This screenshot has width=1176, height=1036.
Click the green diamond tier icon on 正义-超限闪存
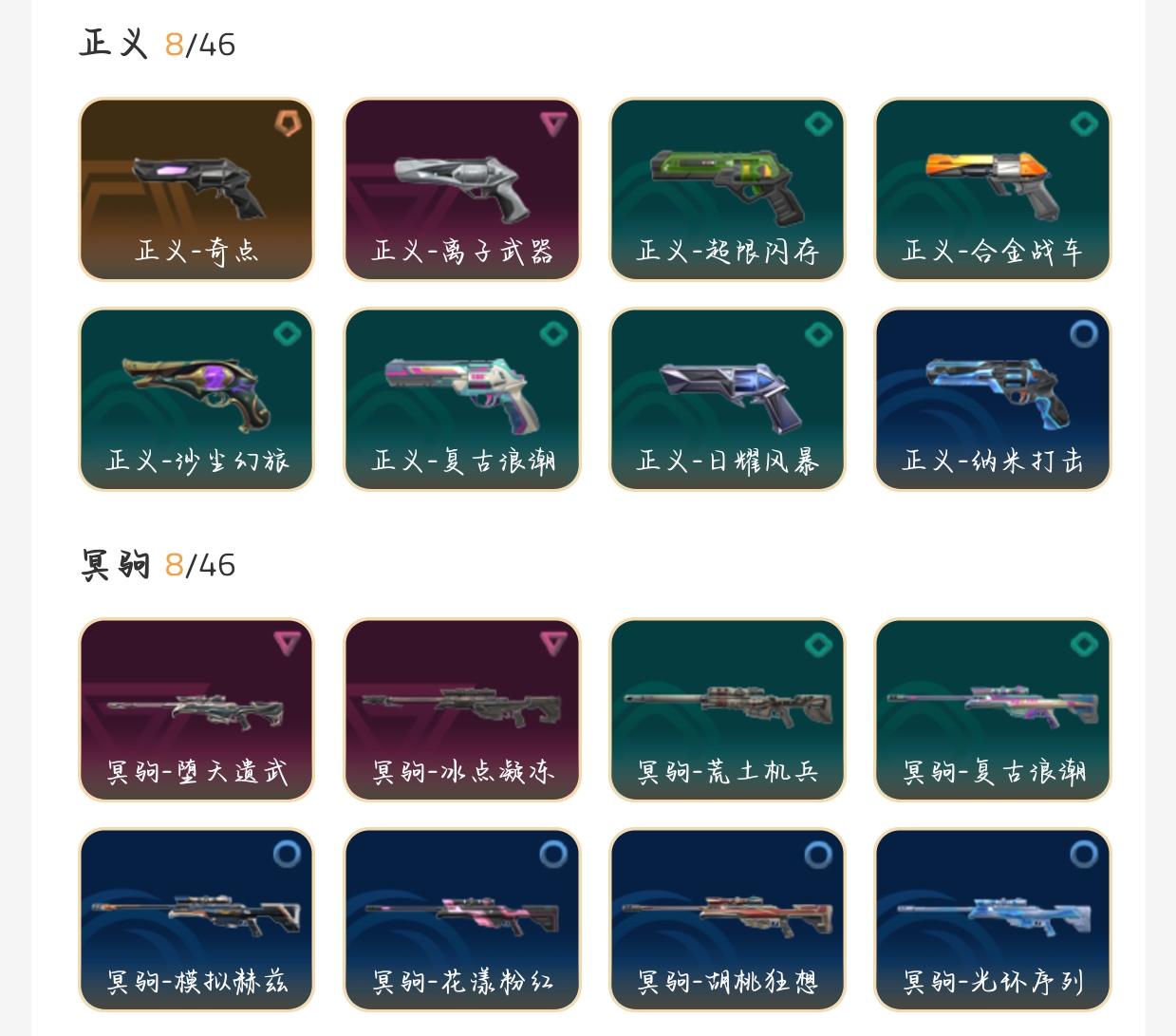[x=818, y=123]
